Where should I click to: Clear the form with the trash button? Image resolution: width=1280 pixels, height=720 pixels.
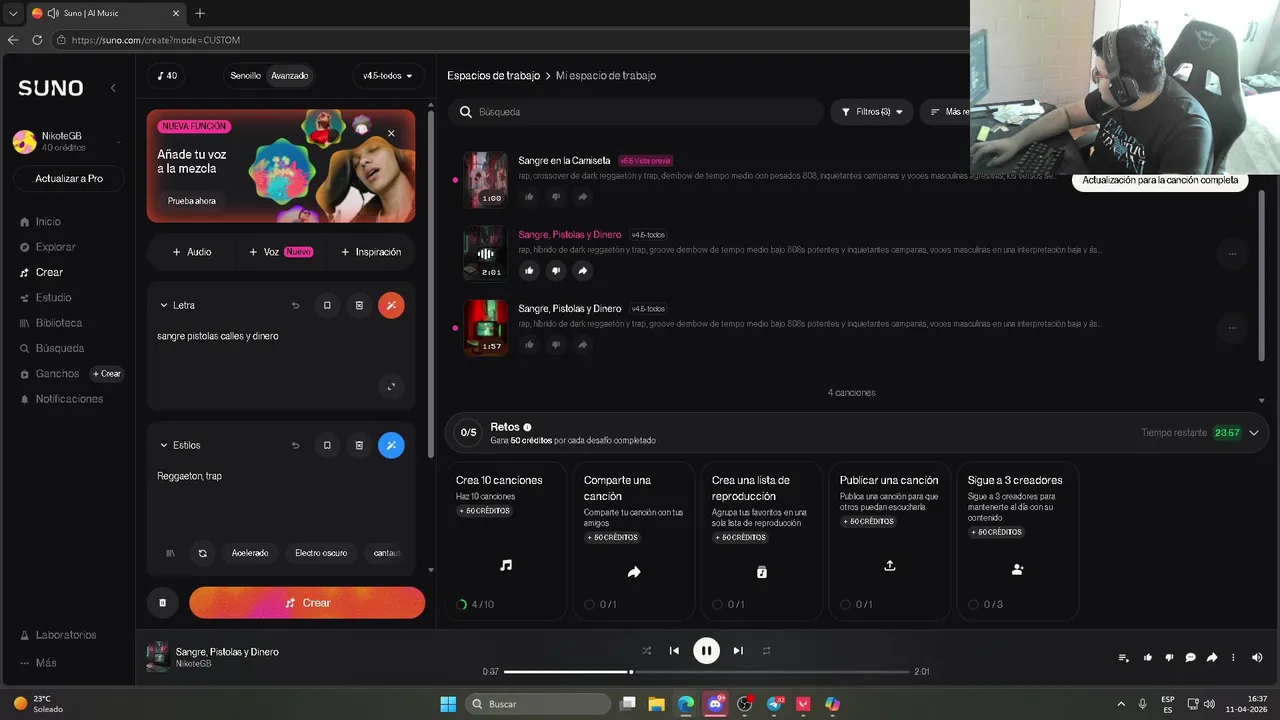[x=162, y=603]
